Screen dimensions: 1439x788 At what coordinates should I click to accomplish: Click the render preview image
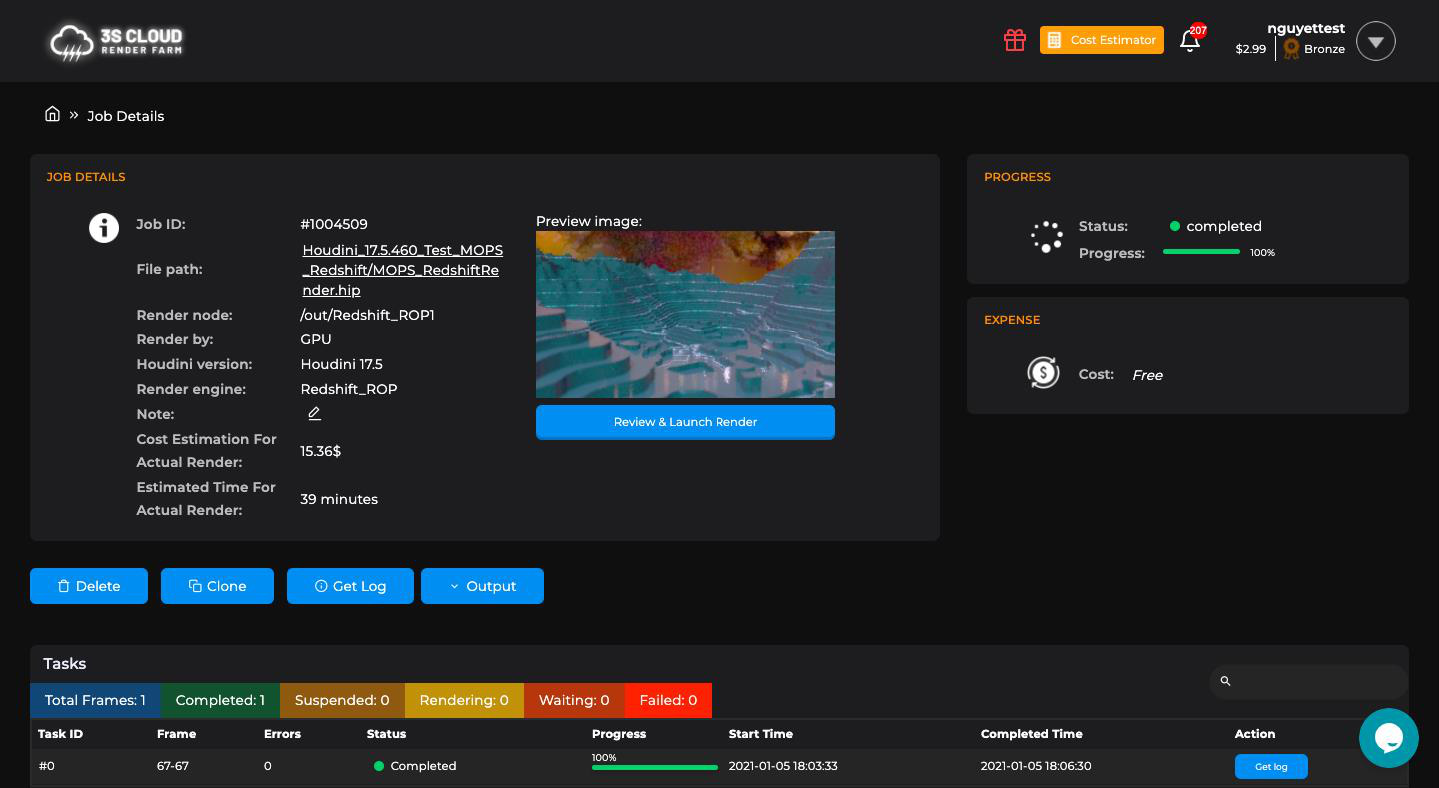(685, 314)
